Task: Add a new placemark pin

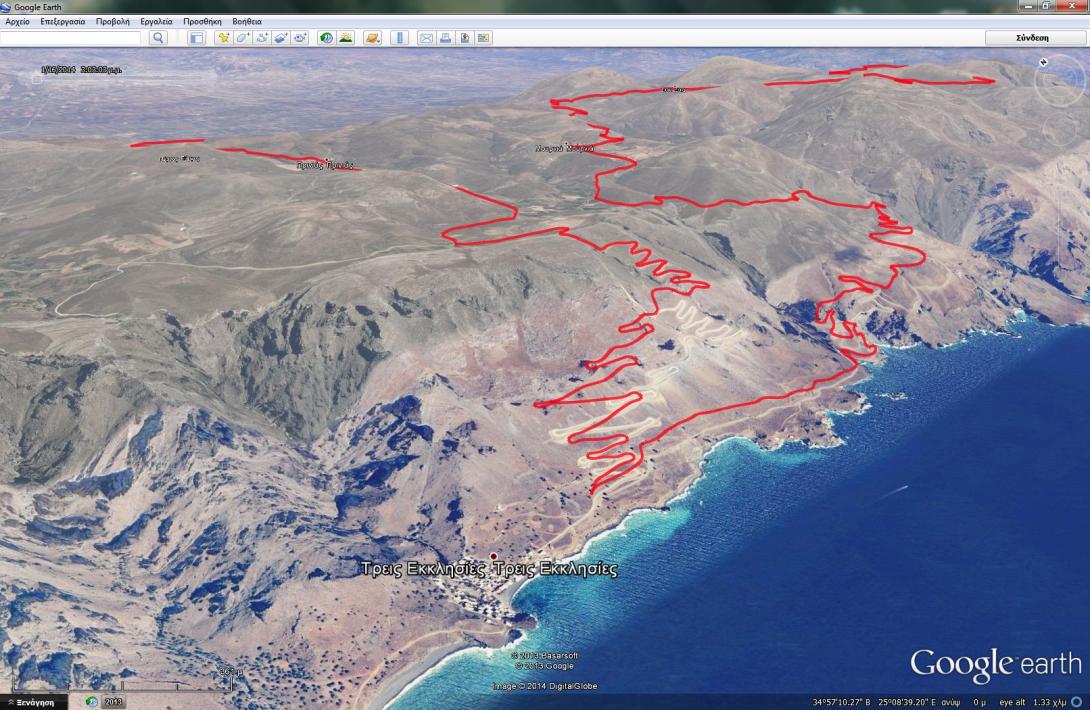Action: 224,38
